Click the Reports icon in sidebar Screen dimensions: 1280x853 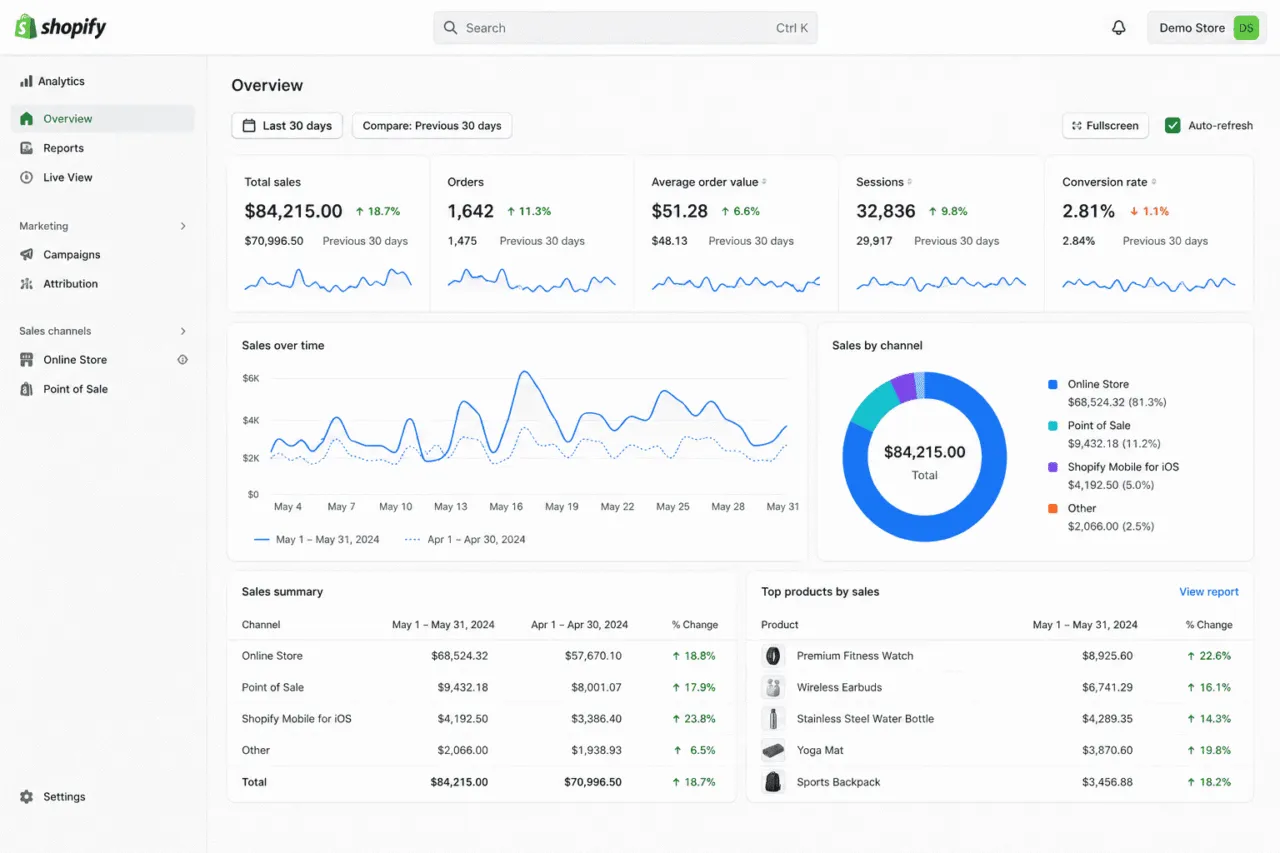coord(27,148)
